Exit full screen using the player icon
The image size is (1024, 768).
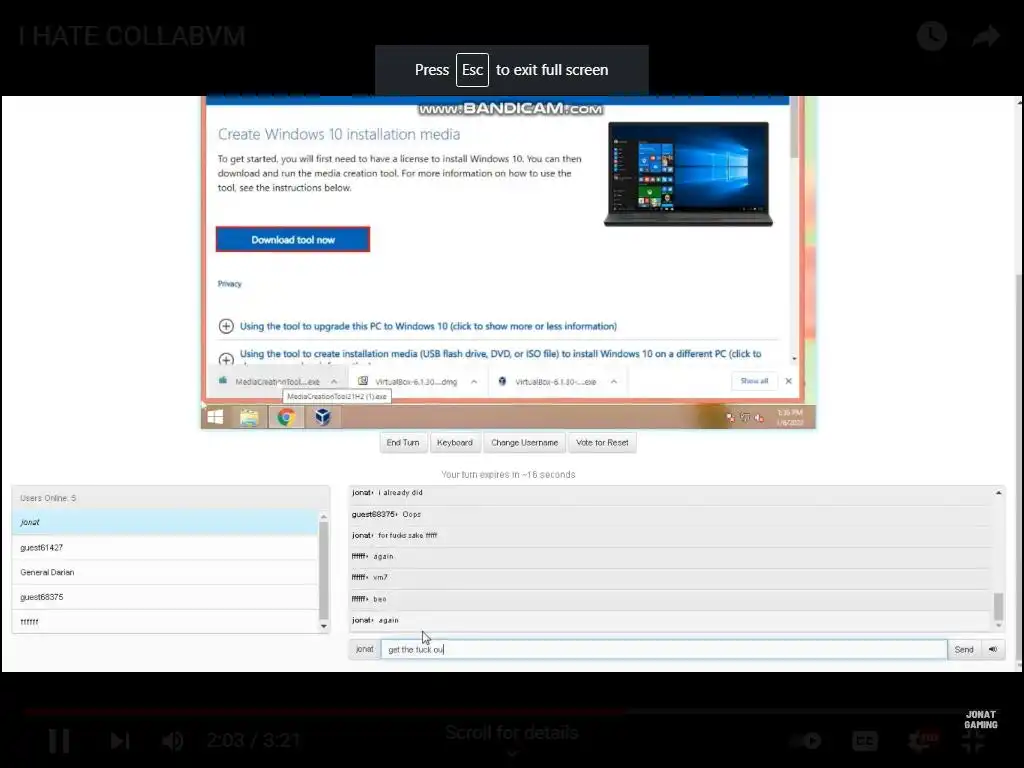(x=973, y=742)
